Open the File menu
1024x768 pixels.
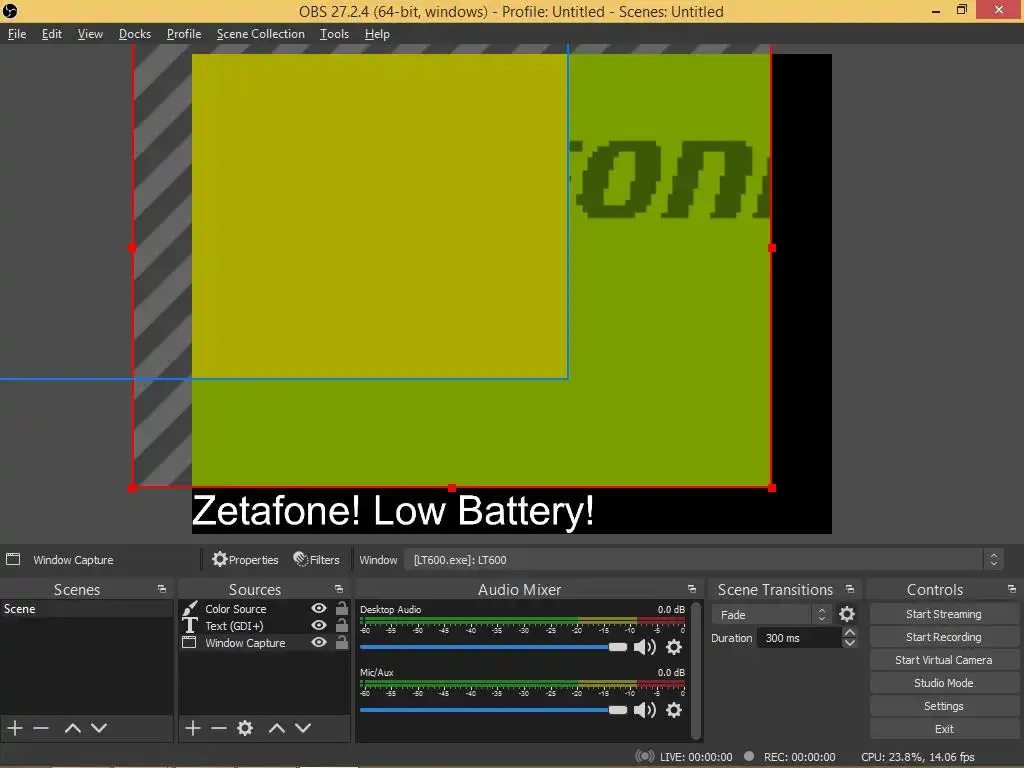[17, 34]
